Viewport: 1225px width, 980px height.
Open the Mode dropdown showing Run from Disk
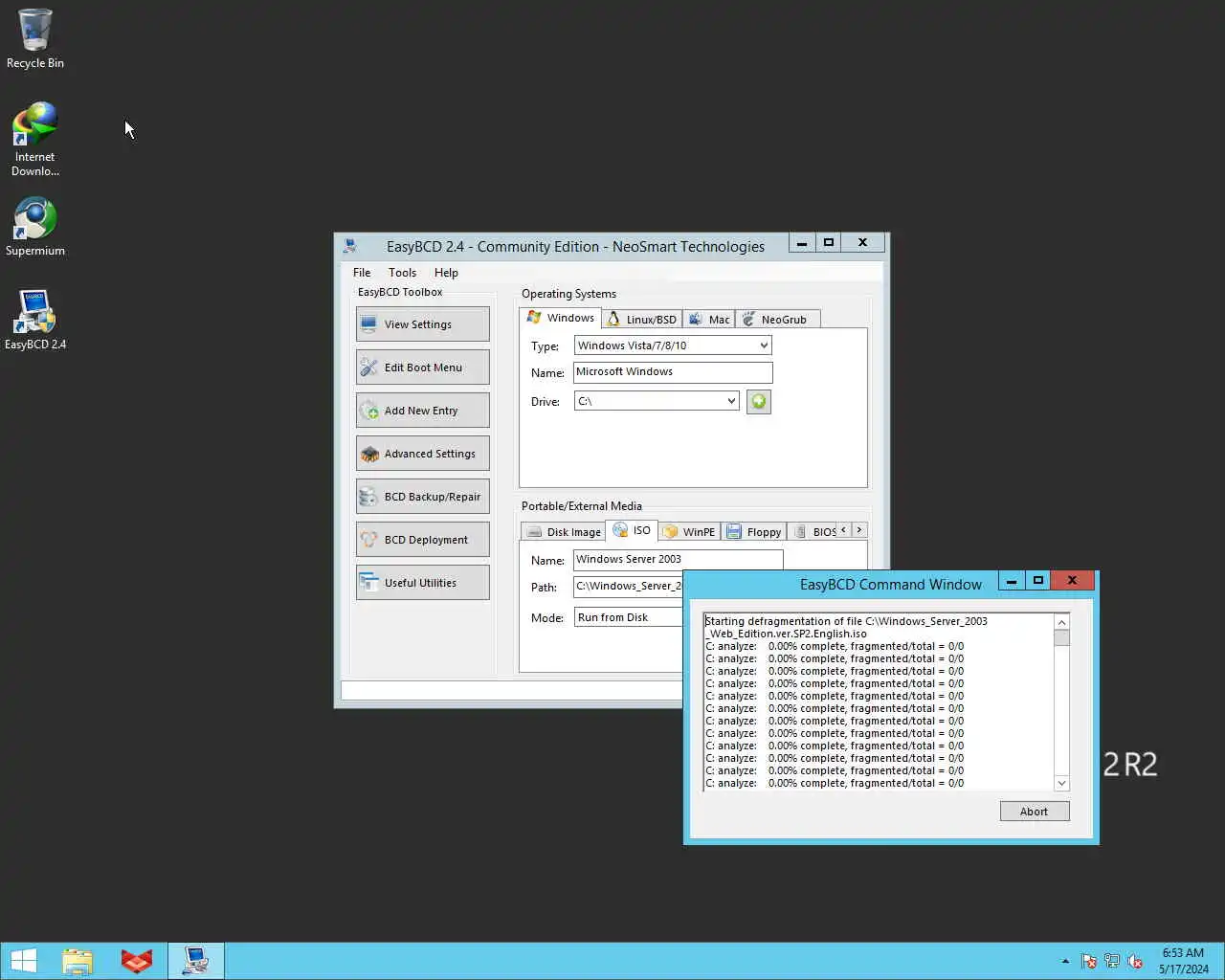point(629,617)
